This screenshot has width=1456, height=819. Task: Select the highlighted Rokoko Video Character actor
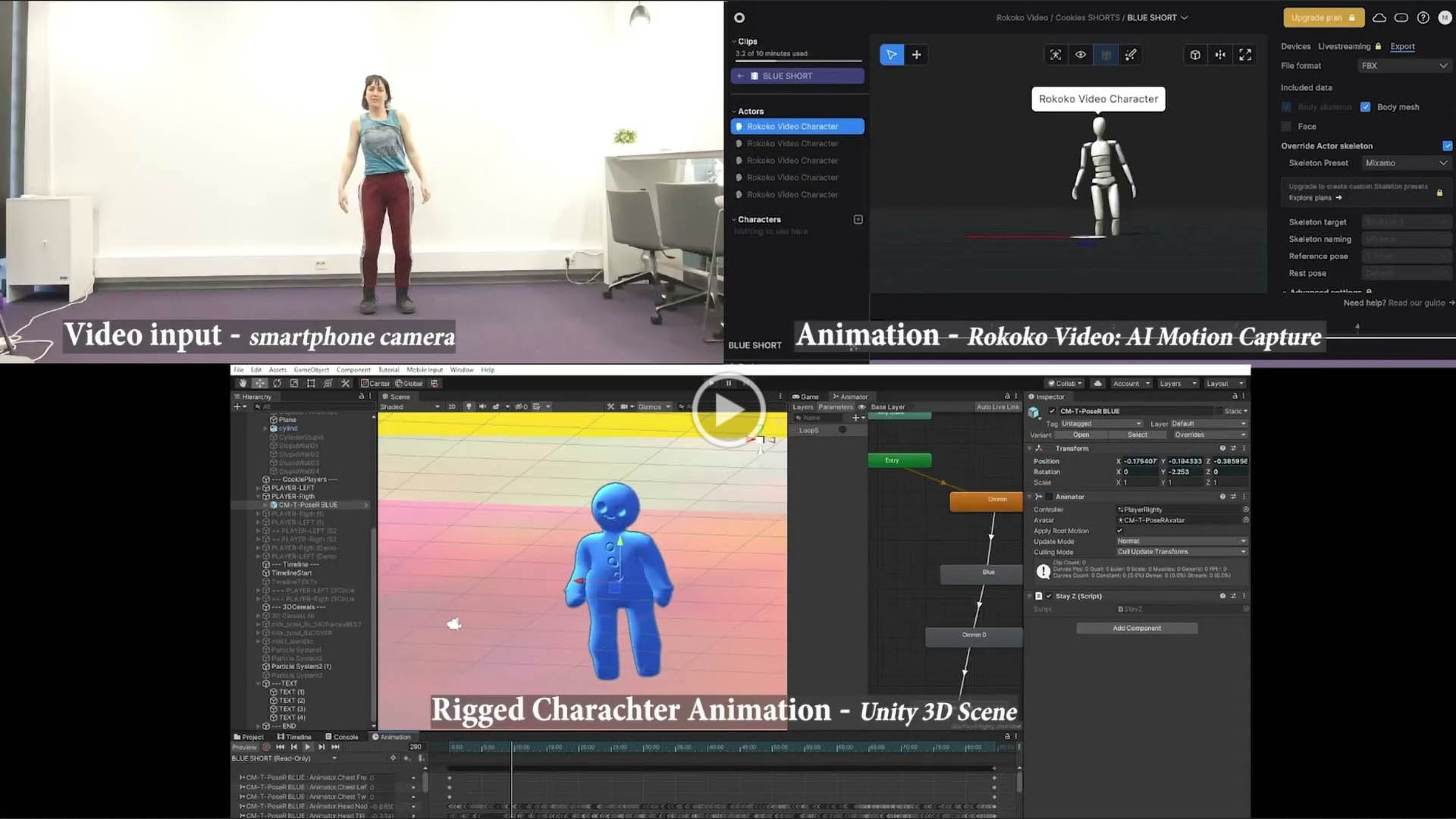tap(797, 127)
